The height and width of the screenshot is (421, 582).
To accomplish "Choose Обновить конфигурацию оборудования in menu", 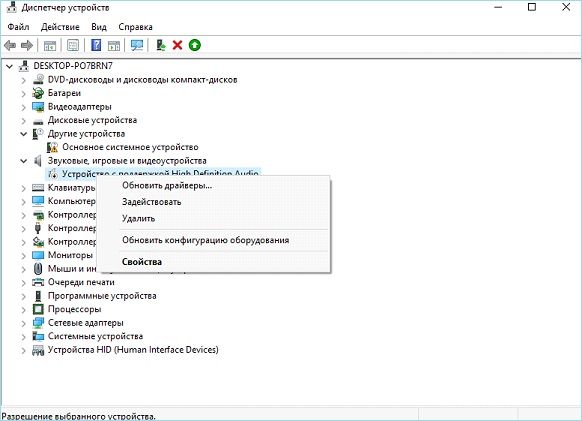I will [x=213, y=240].
